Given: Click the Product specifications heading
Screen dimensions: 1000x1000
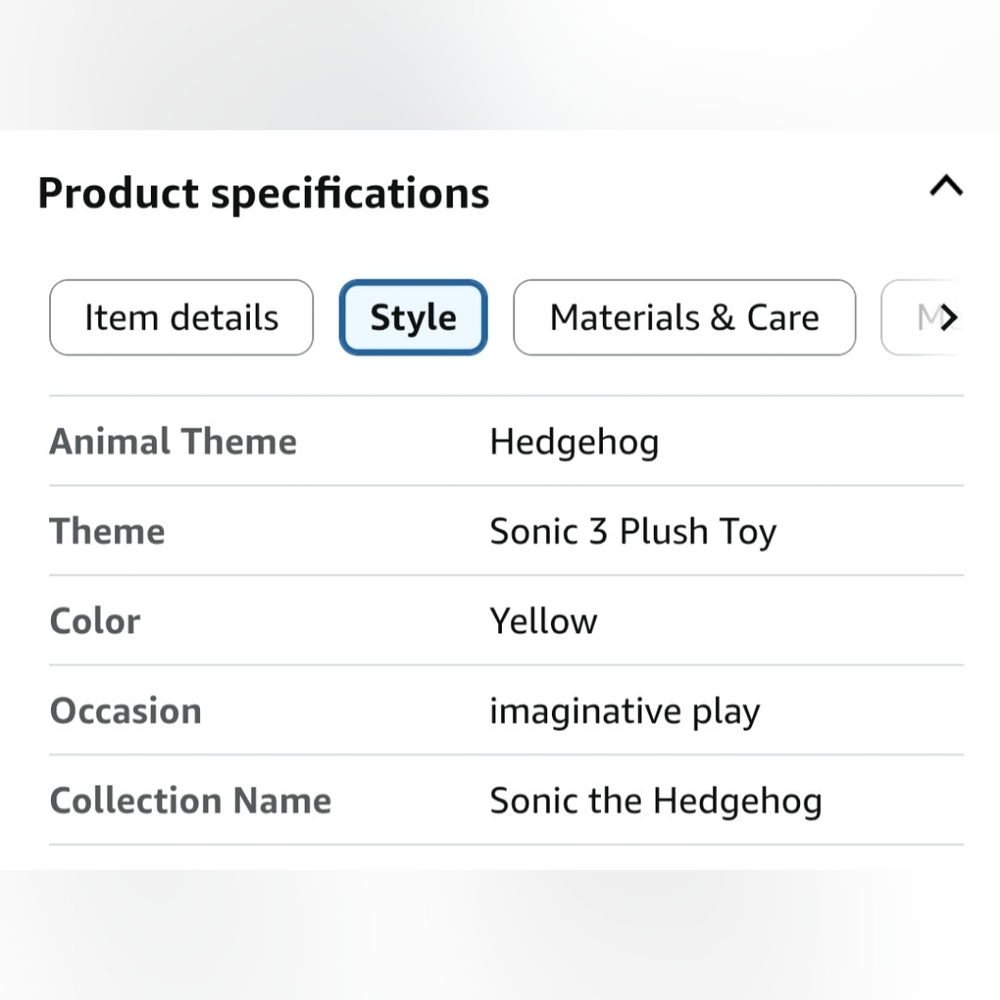Looking at the screenshot, I should (263, 193).
